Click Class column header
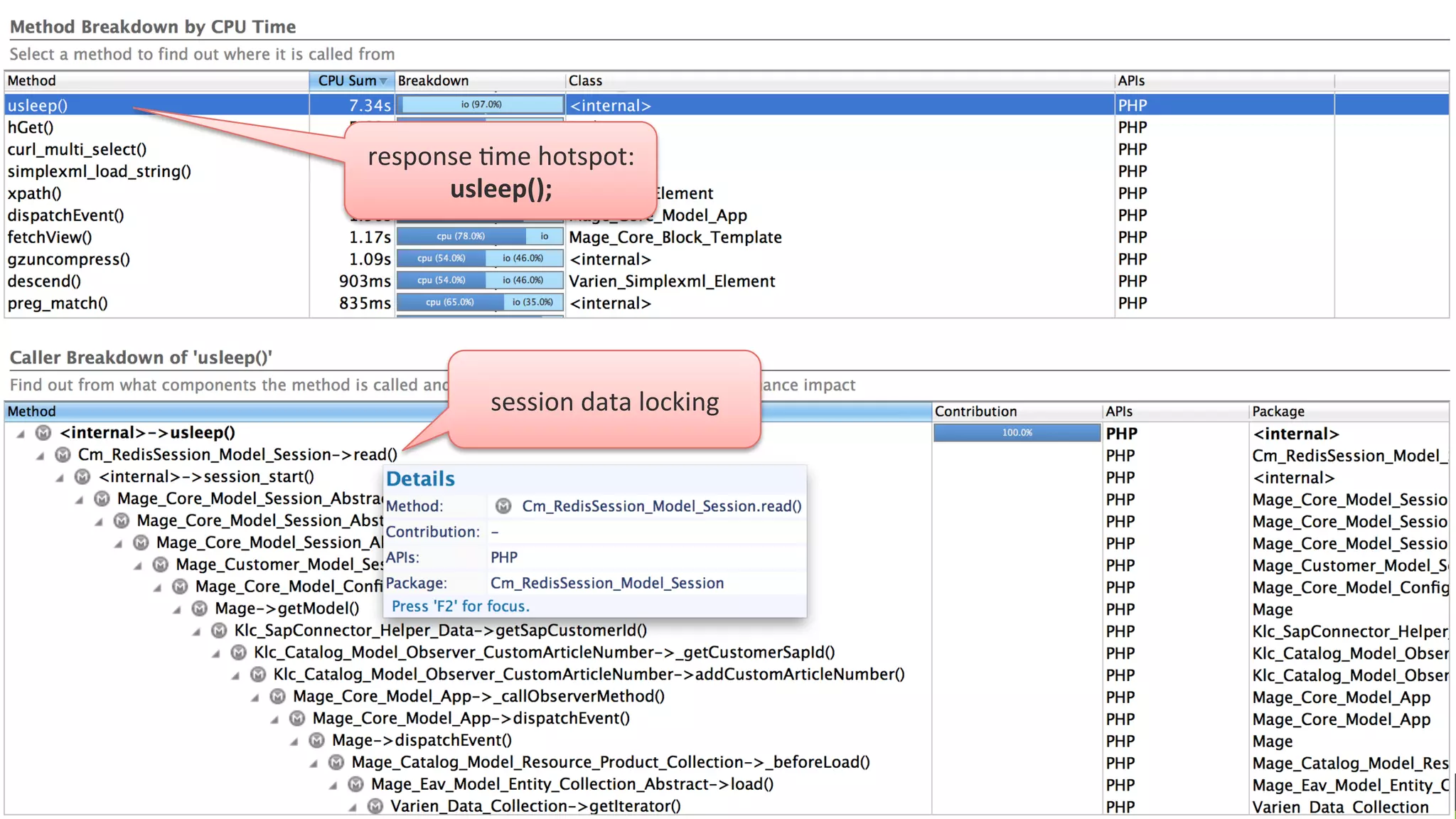Screen dimensions: 1456x819 [x=840, y=81]
